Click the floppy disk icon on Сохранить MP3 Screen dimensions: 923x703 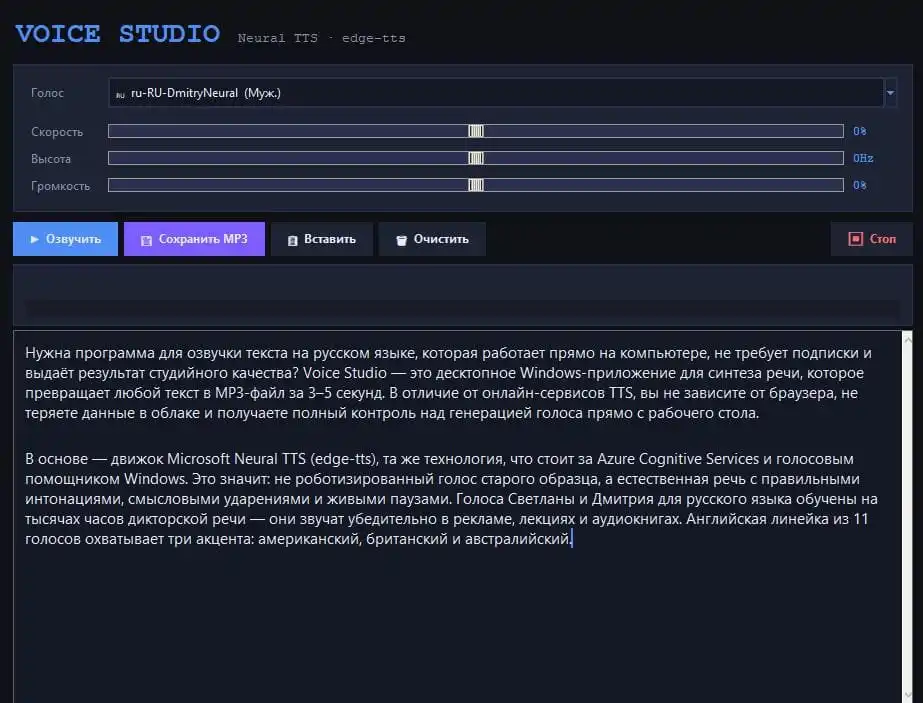pyautogui.click(x=146, y=240)
